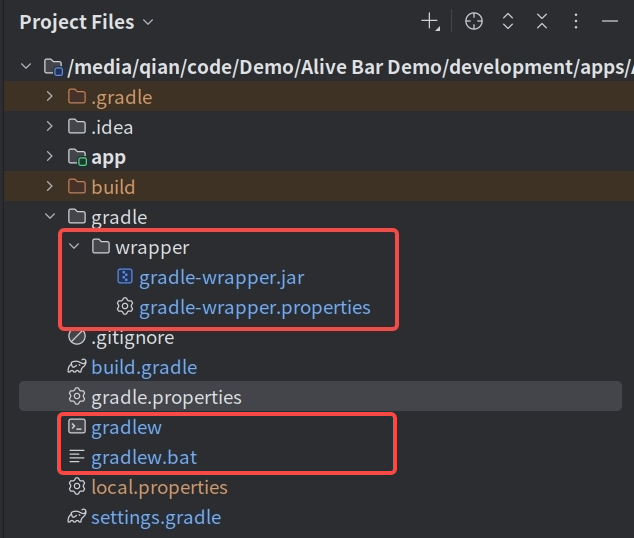This screenshot has height=538, width=634.
Task: Select the .gradle folder name
Action: click(122, 97)
